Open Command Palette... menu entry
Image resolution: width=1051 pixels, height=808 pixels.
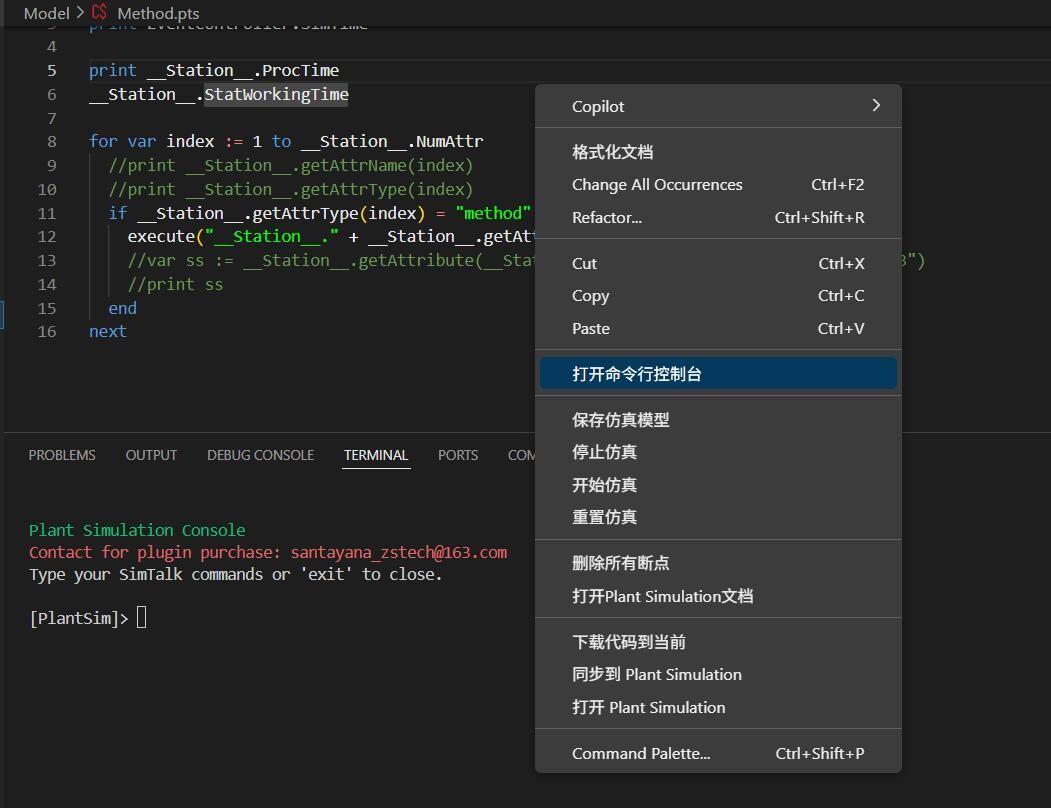click(641, 754)
